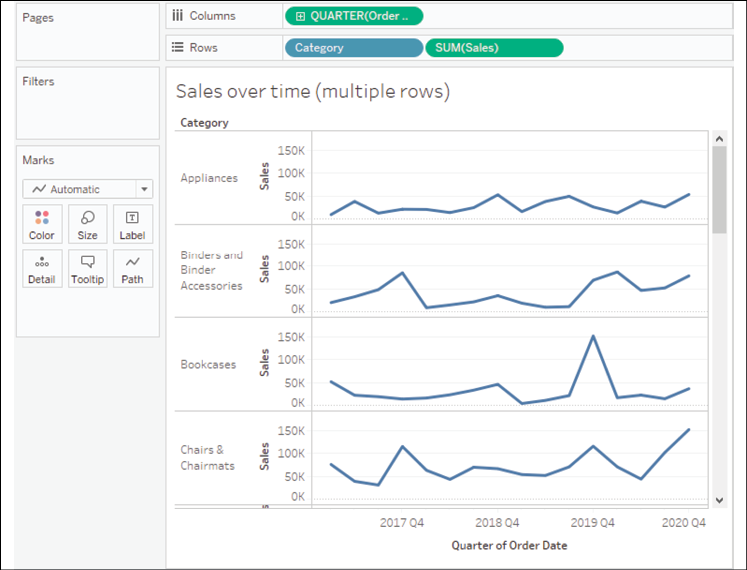Select the Category pill in Rows
The image size is (747, 570).
(353, 48)
